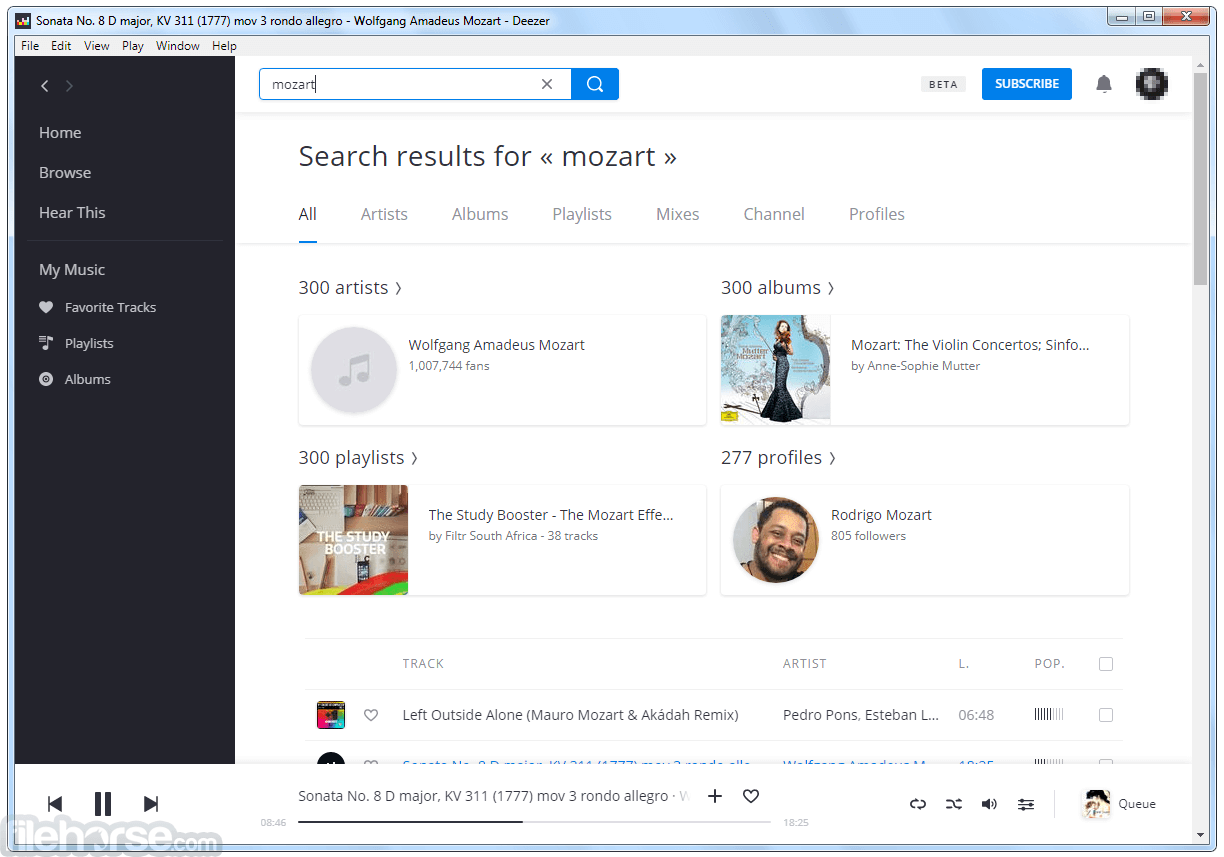This screenshot has width=1224, height=857.
Task: Go to Home in sidebar
Action: [60, 133]
